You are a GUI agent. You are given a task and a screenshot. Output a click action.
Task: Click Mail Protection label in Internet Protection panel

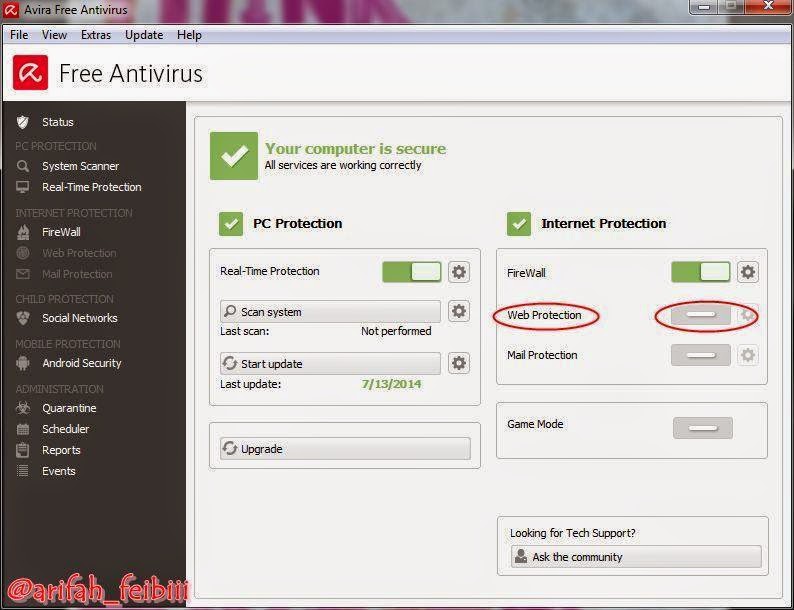(542, 355)
